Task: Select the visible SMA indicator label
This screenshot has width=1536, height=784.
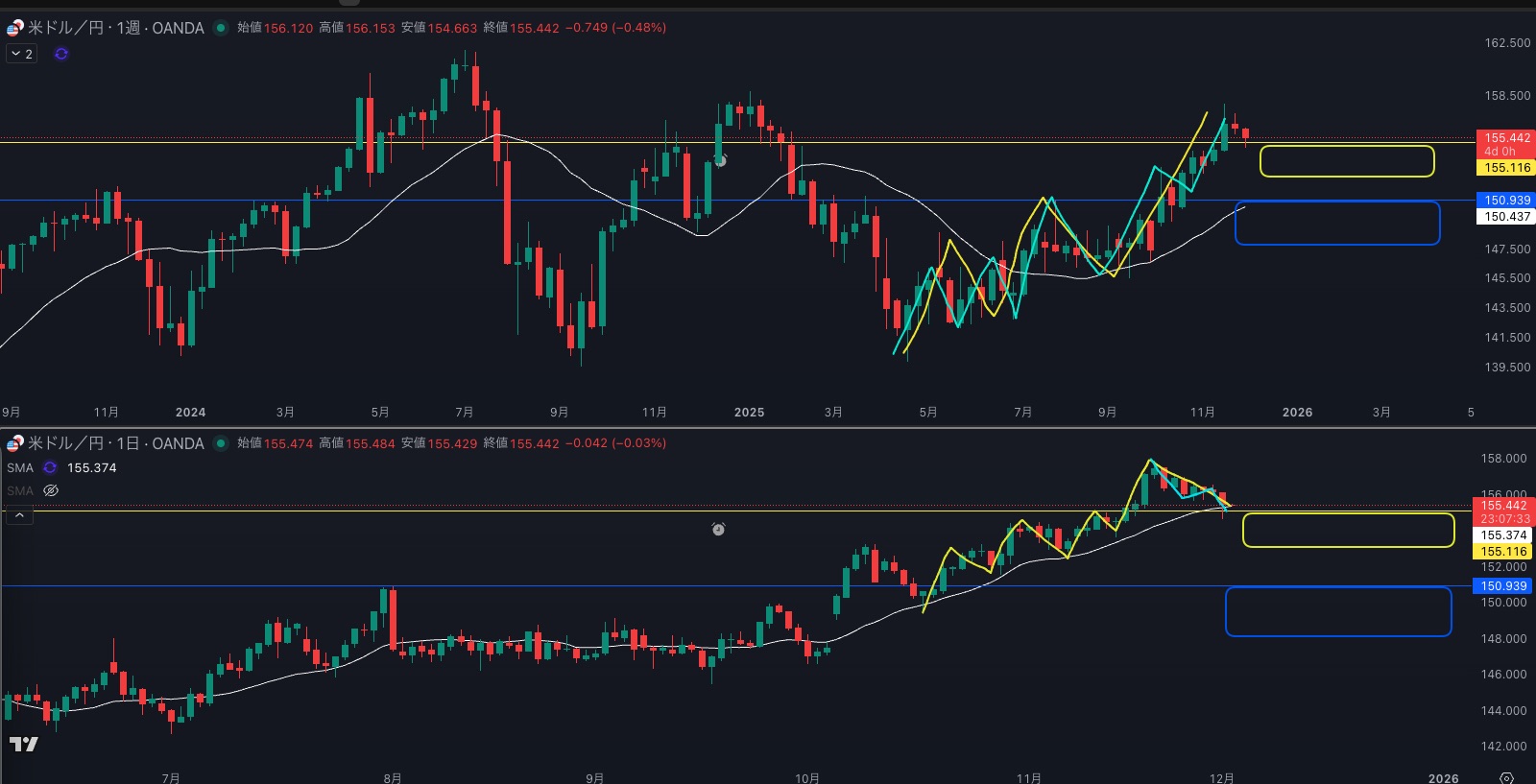Action: coord(20,468)
